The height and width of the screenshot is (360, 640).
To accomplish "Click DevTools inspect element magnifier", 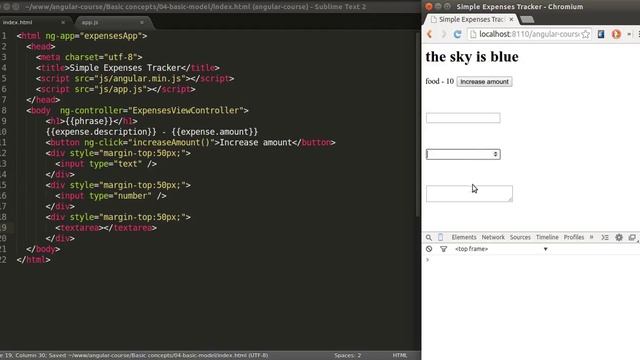I will click(429, 238).
